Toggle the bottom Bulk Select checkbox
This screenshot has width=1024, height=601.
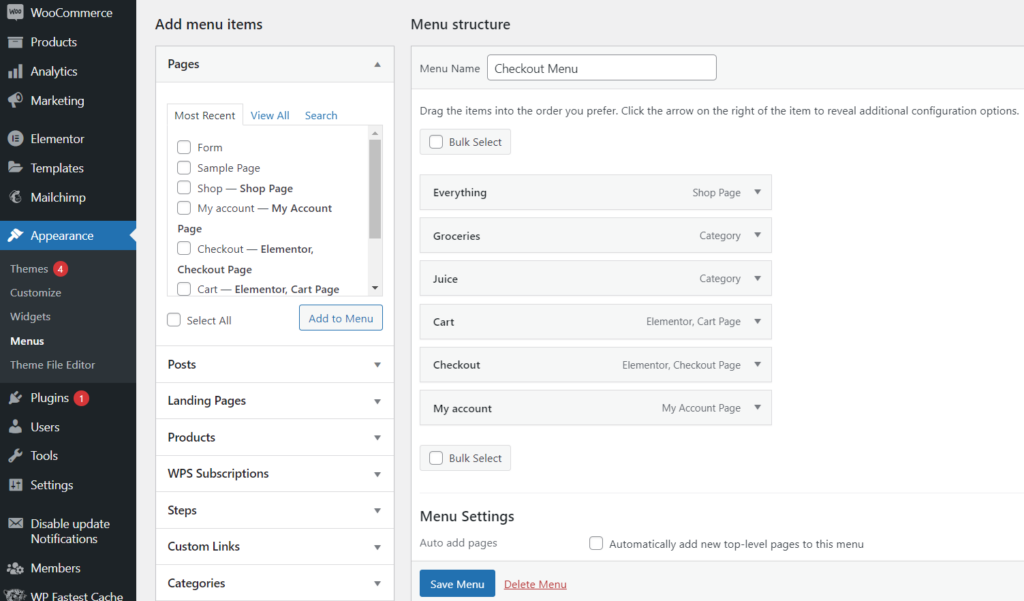pyautogui.click(x=436, y=457)
